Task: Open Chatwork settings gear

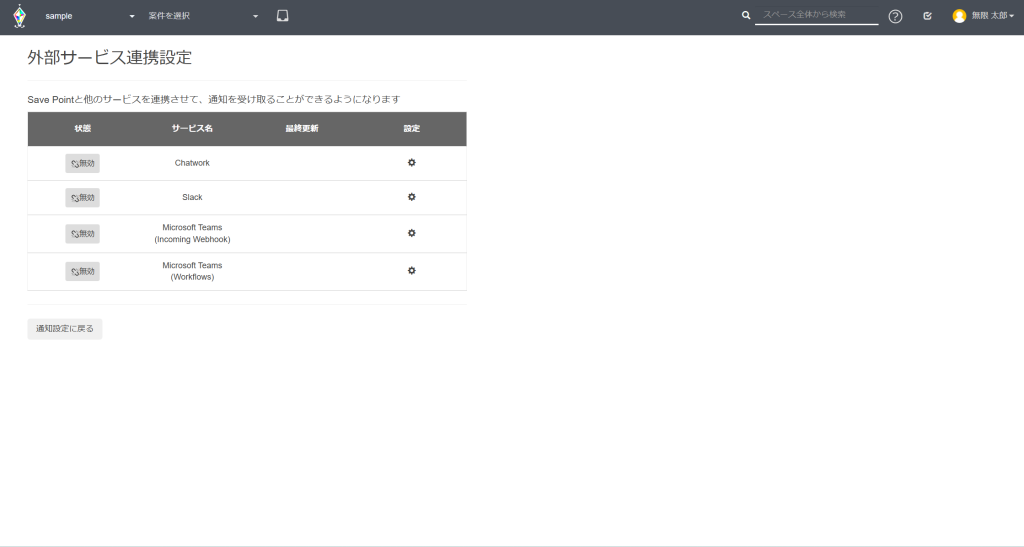Action: 411,163
